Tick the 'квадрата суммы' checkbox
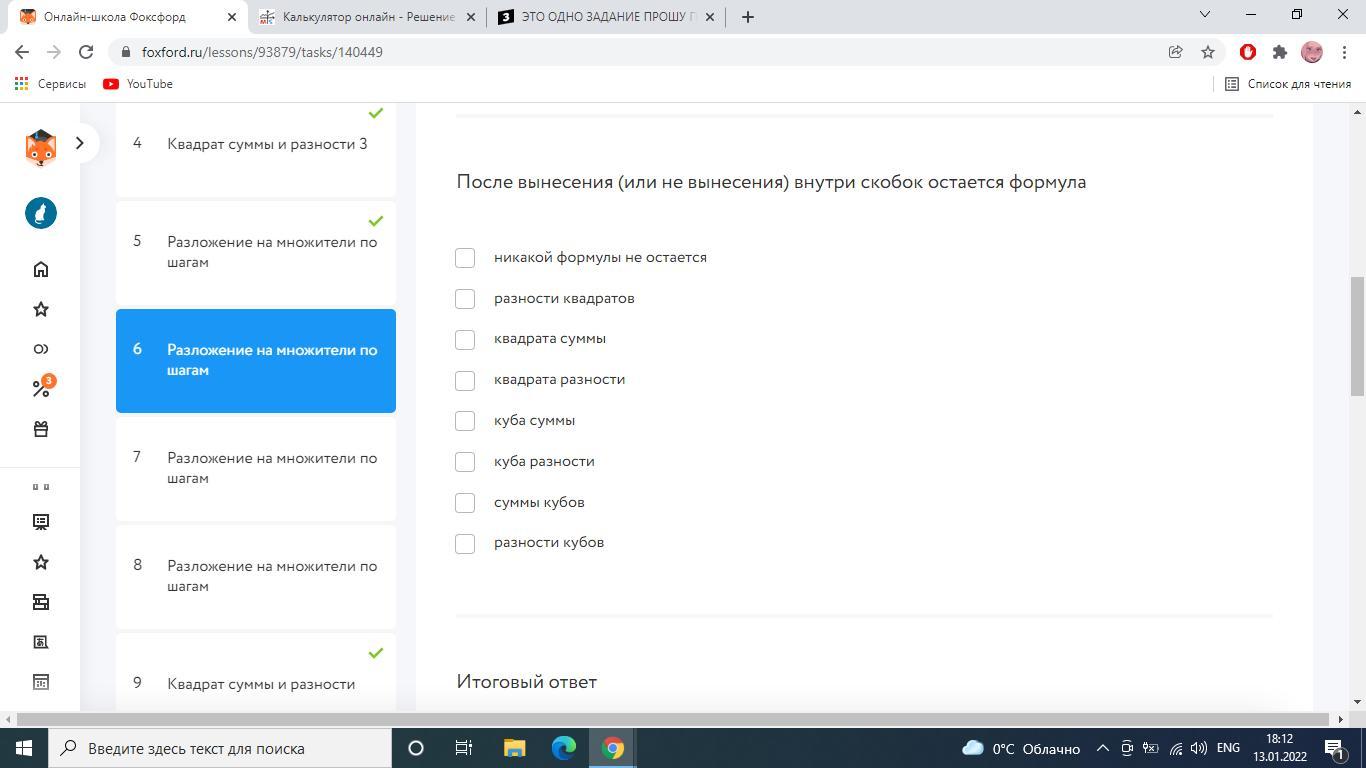Viewport: 1366px width, 768px height. (x=465, y=340)
